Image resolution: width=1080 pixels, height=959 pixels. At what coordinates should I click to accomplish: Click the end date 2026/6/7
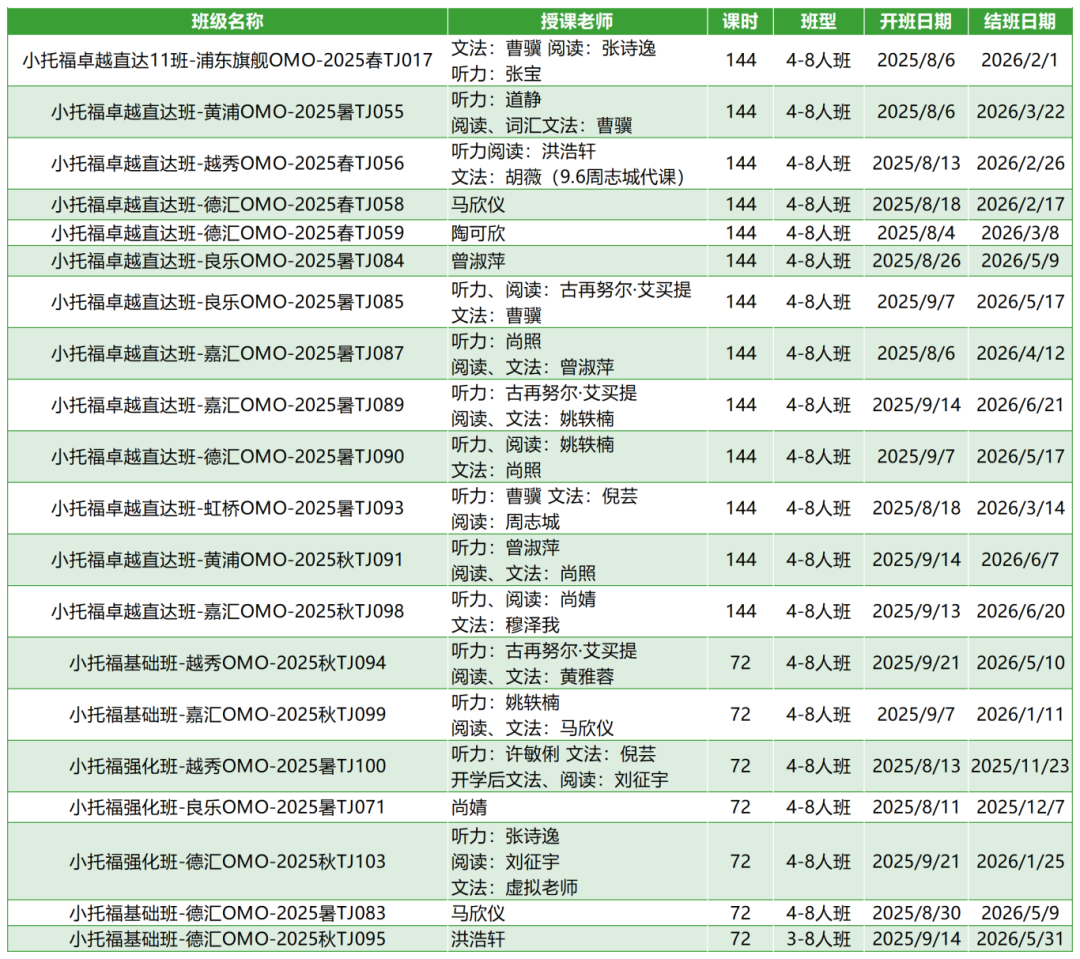1020,559
